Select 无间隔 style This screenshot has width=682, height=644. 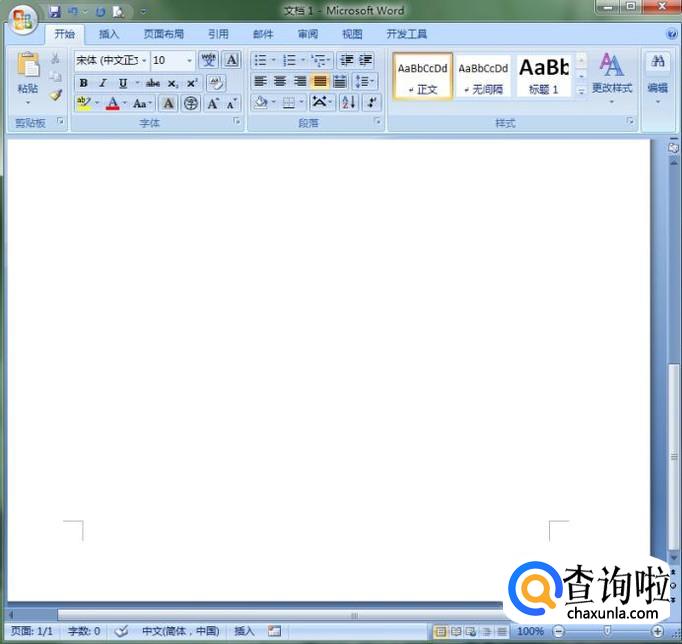483,77
